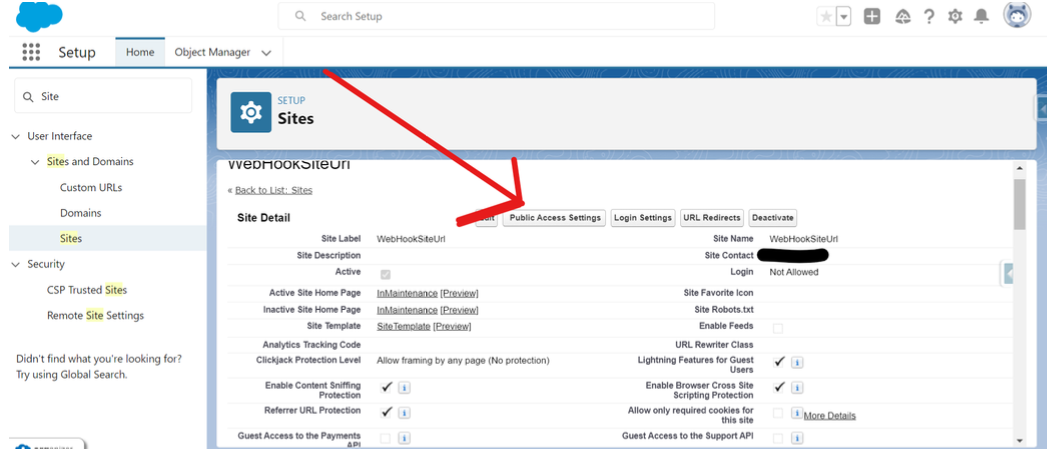Open the Help question mark icon
Screen dimensions: 1054x454
point(929,17)
